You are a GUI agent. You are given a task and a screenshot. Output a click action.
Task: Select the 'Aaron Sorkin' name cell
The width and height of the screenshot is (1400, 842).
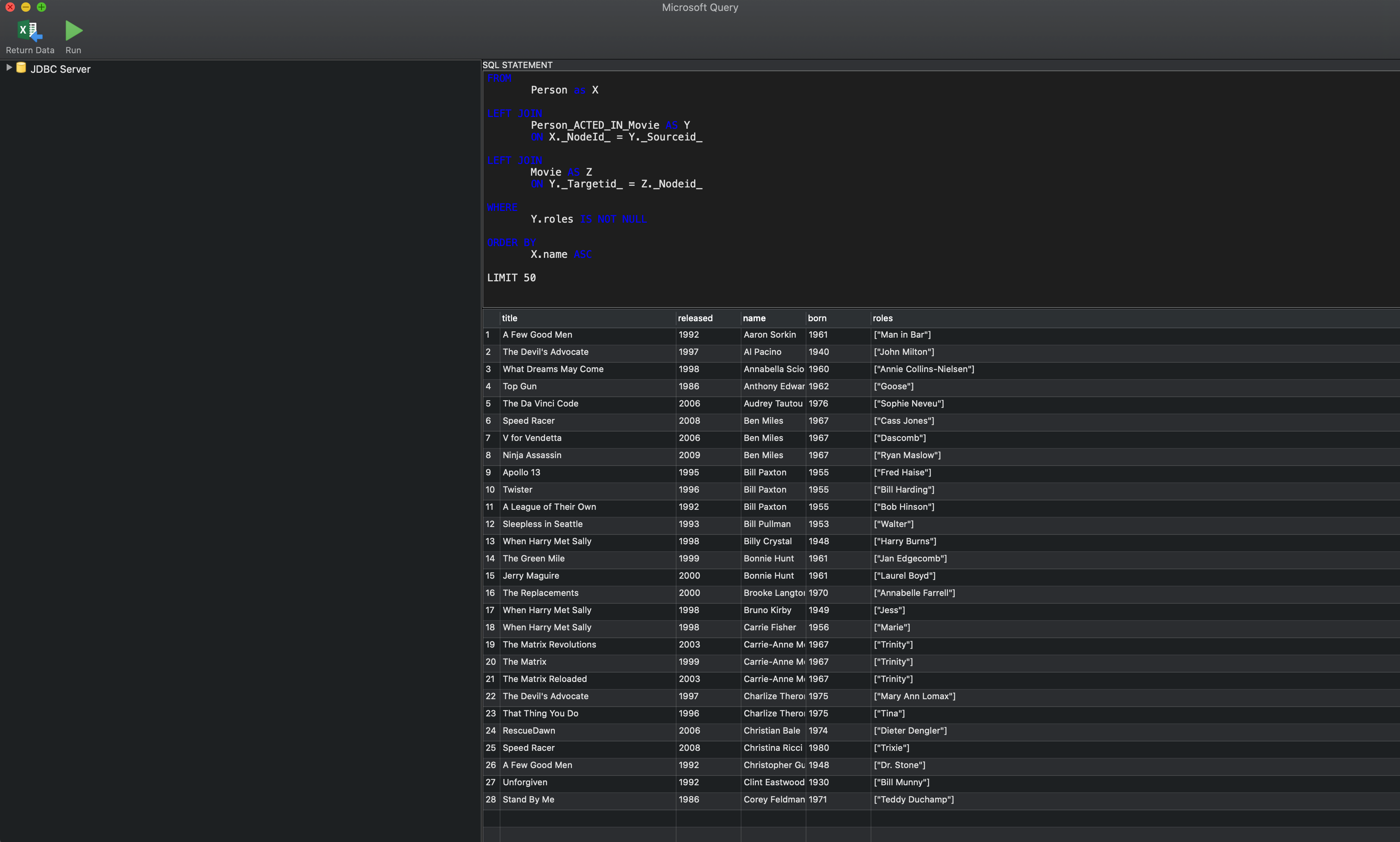[773, 335]
